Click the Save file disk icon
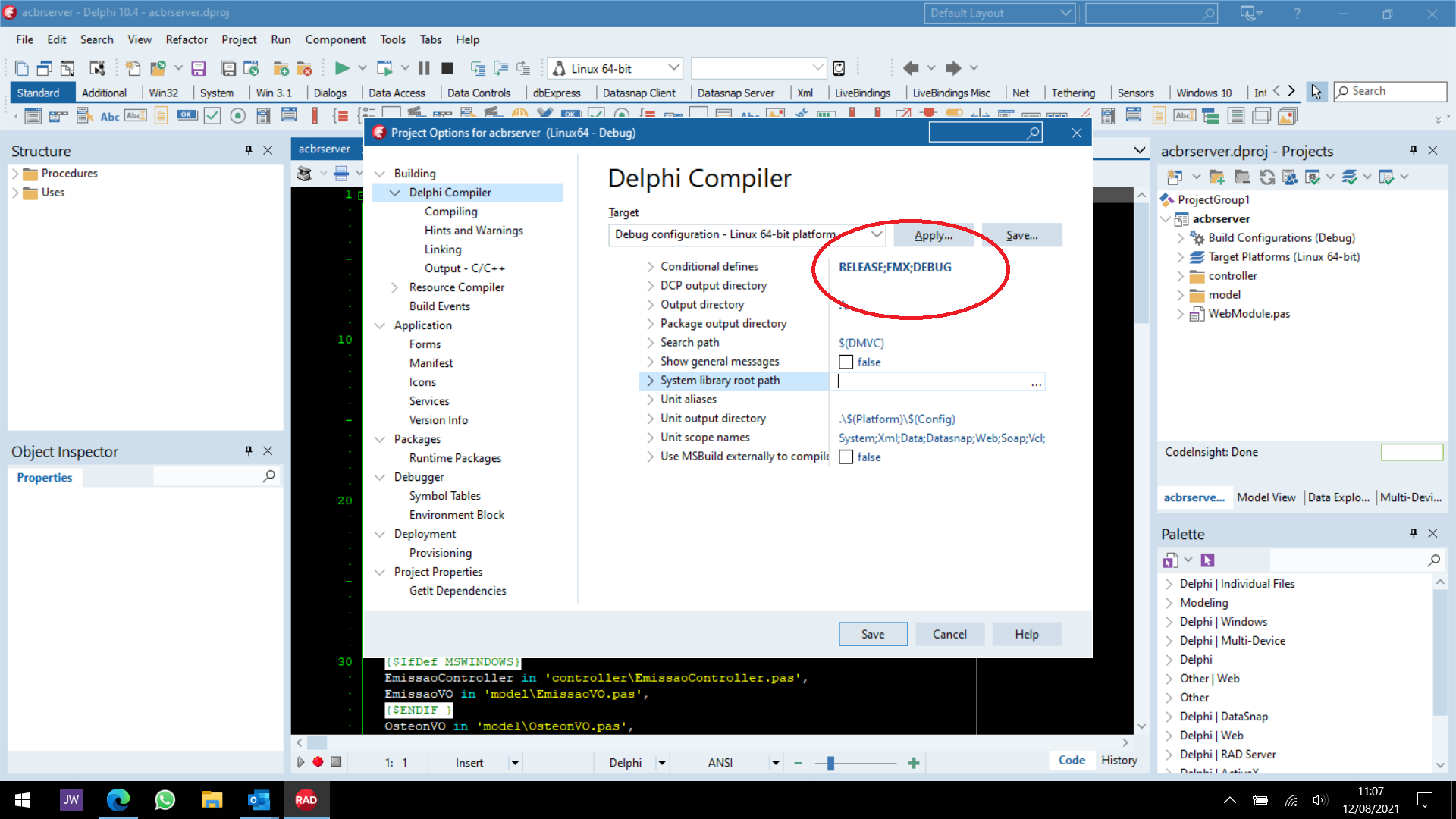This screenshot has width=1456, height=819. [199, 68]
